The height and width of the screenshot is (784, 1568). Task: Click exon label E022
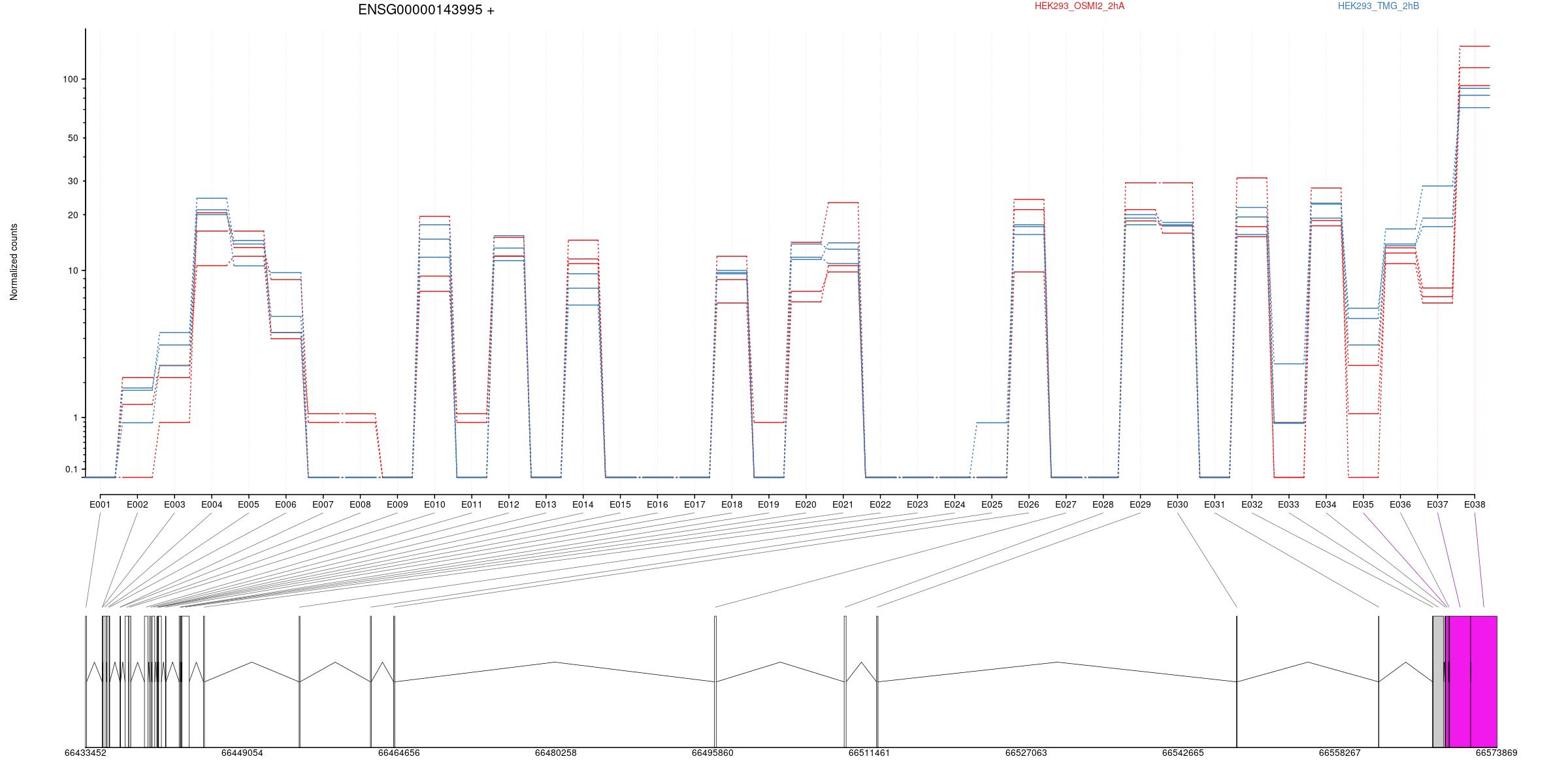point(880,504)
